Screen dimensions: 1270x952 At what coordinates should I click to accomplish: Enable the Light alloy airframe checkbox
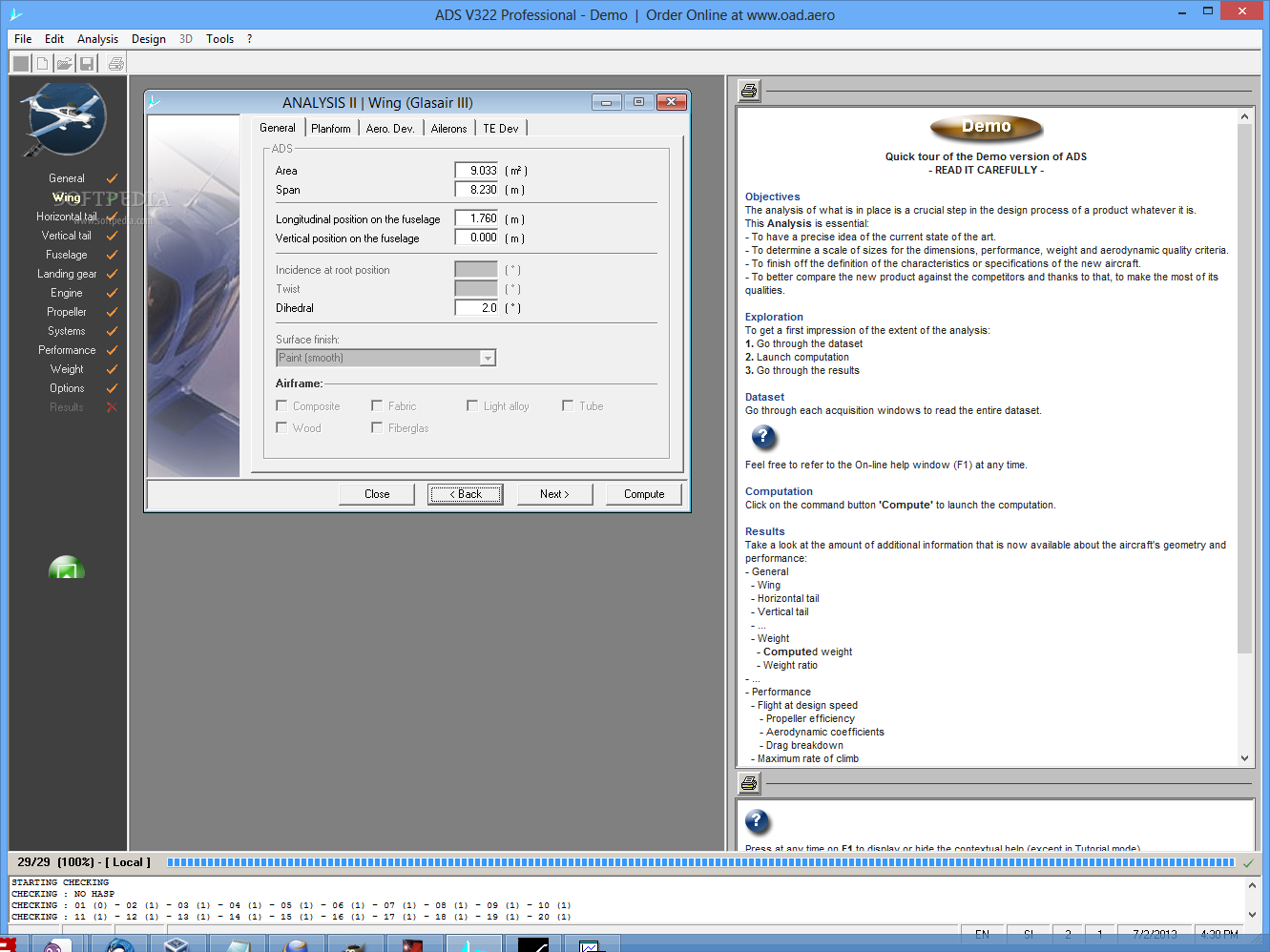[472, 405]
